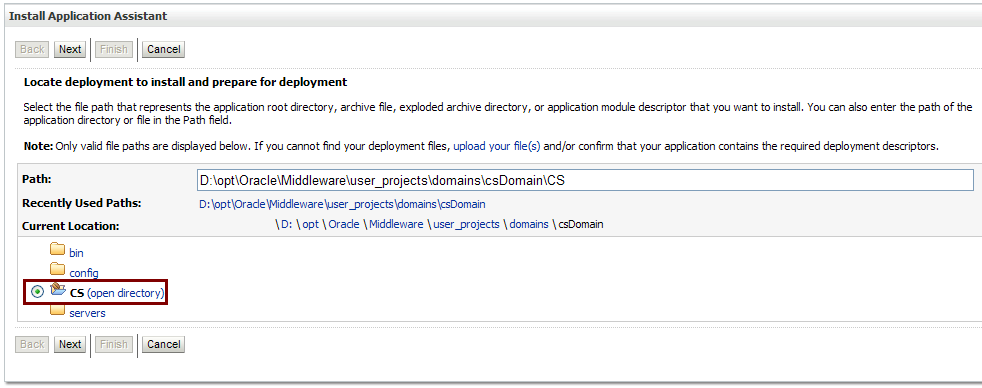The height and width of the screenshot is (388, 982).
Task: Click the config folder icon
Action: coord(58,269)
